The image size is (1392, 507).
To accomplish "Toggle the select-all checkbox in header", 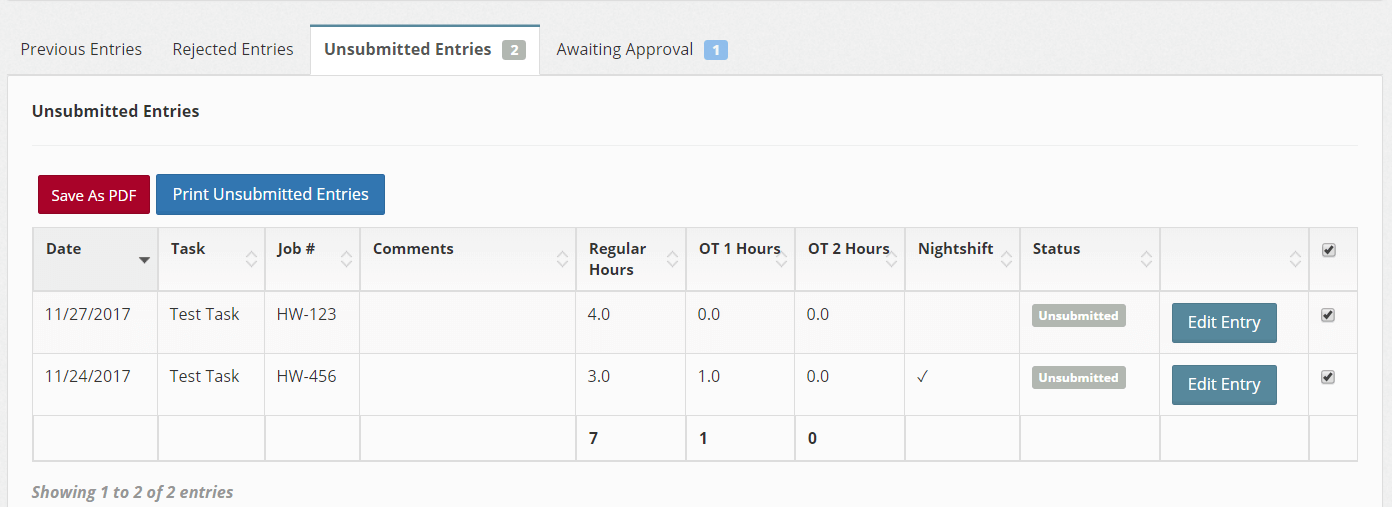I will [x=1329, y=251].
